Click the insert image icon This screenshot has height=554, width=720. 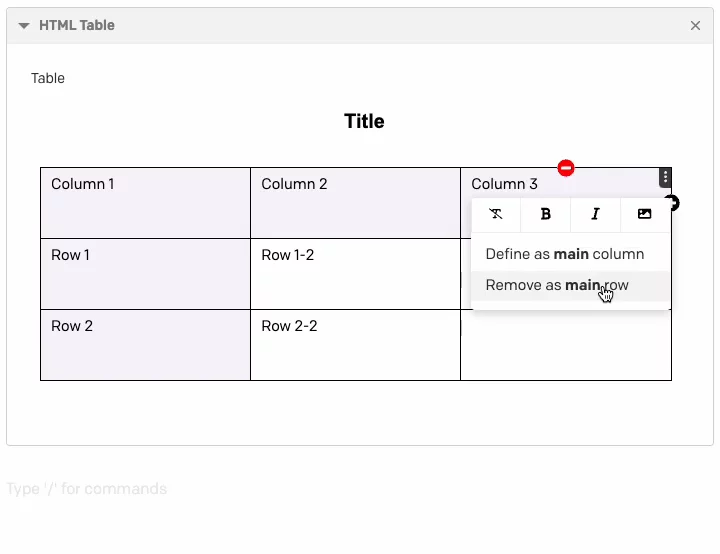point(645,214)
